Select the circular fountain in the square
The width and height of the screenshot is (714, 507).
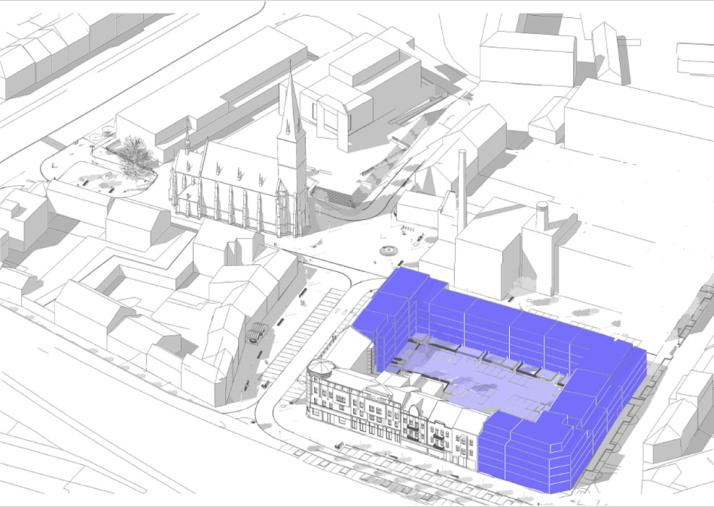click(387, 246)
